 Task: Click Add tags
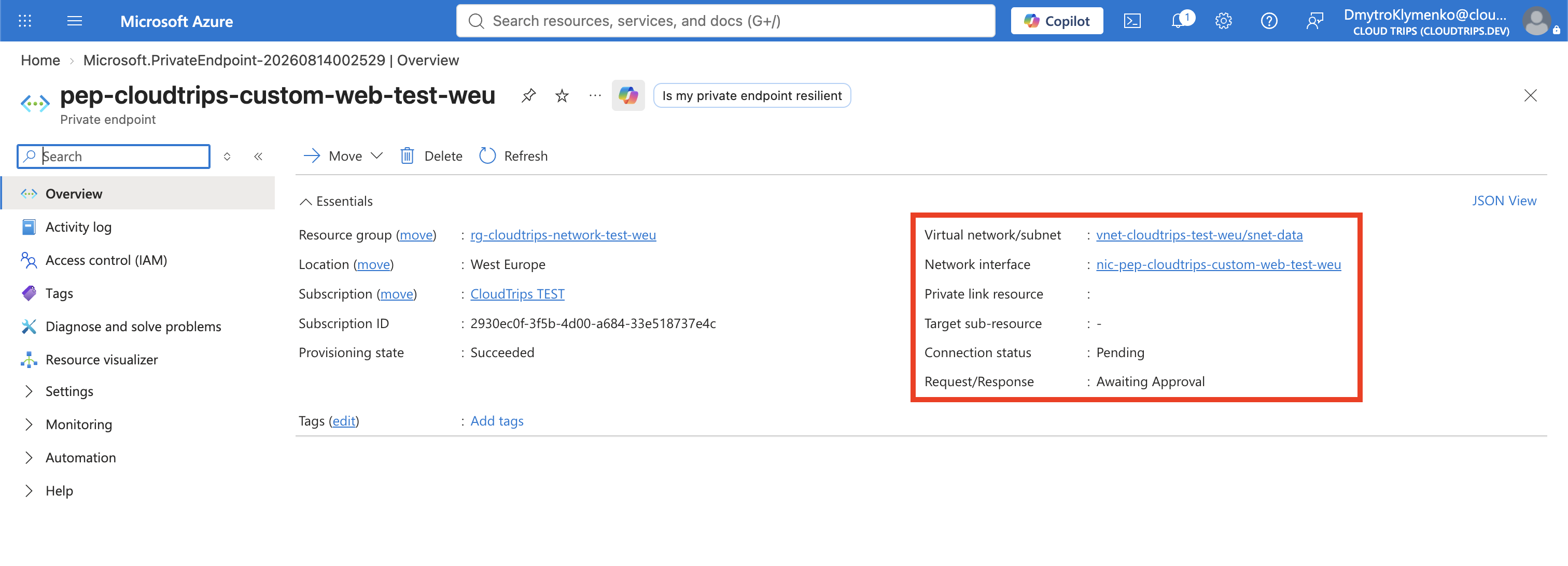(x=497, y=421)
